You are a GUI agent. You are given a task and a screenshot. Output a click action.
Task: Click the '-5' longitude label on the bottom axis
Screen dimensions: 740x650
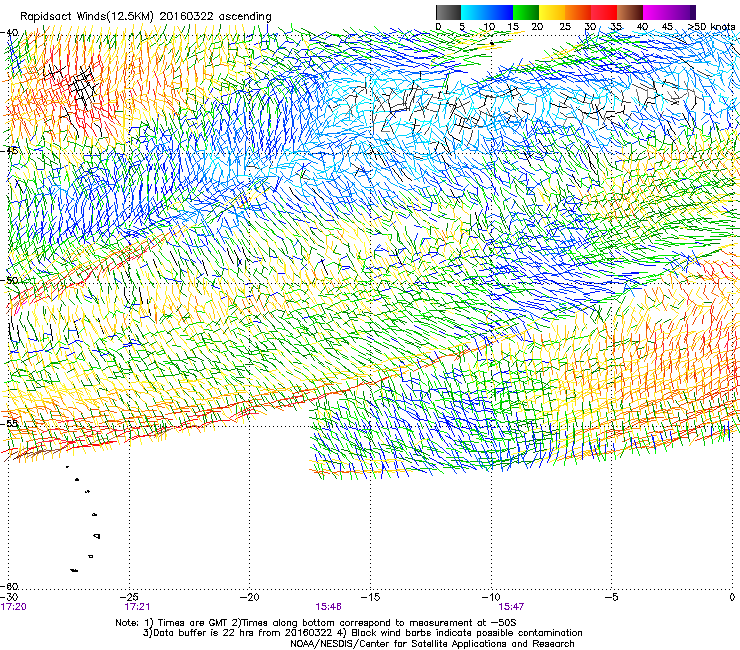point(611,597)
